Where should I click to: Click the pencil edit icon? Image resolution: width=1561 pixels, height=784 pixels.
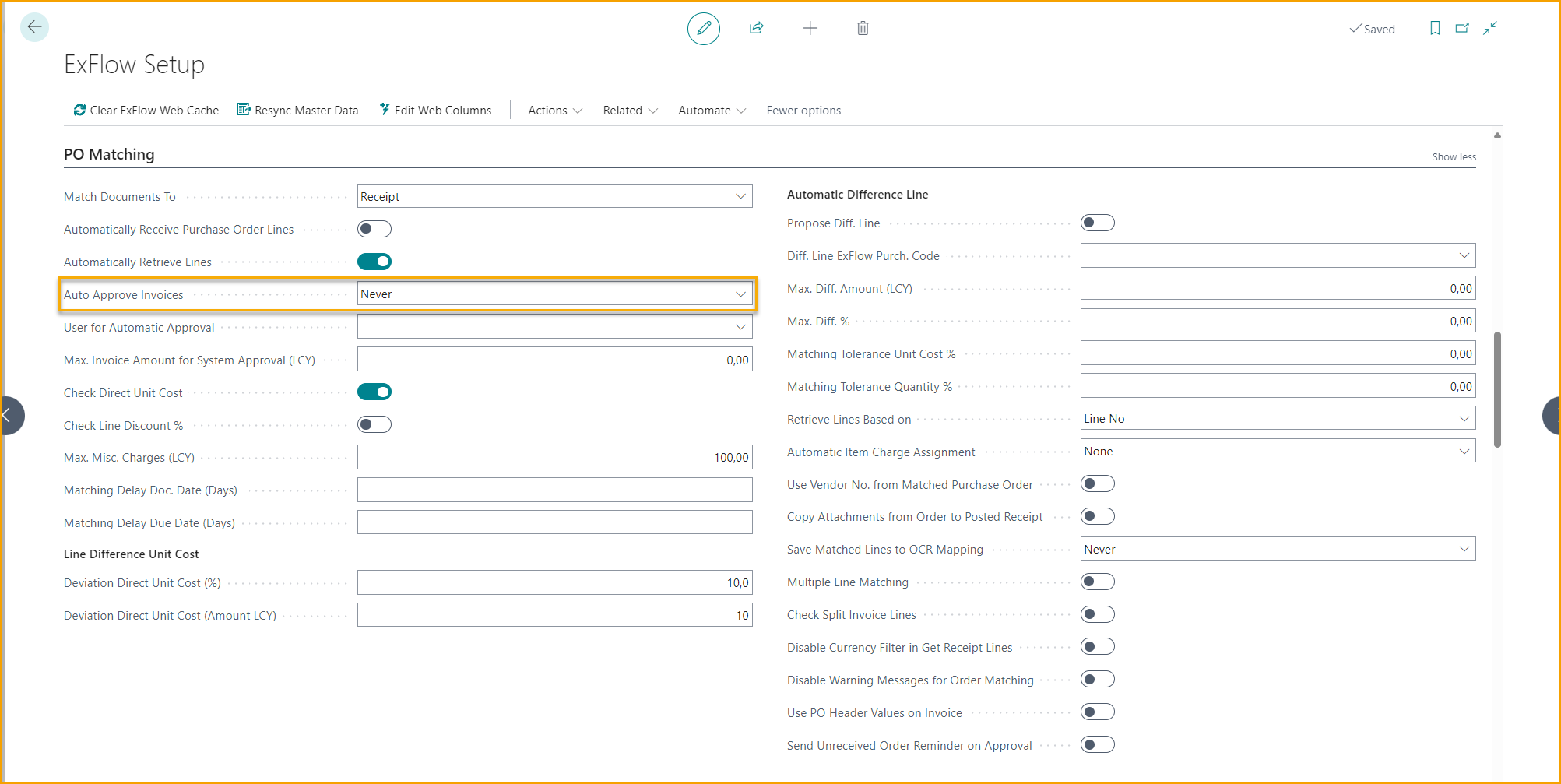pos(704,29)
